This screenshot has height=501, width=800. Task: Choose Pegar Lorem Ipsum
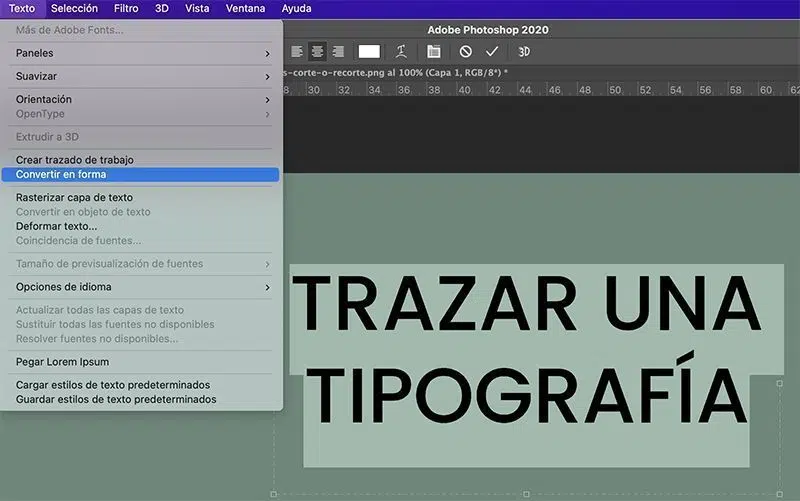pos(141,362)
